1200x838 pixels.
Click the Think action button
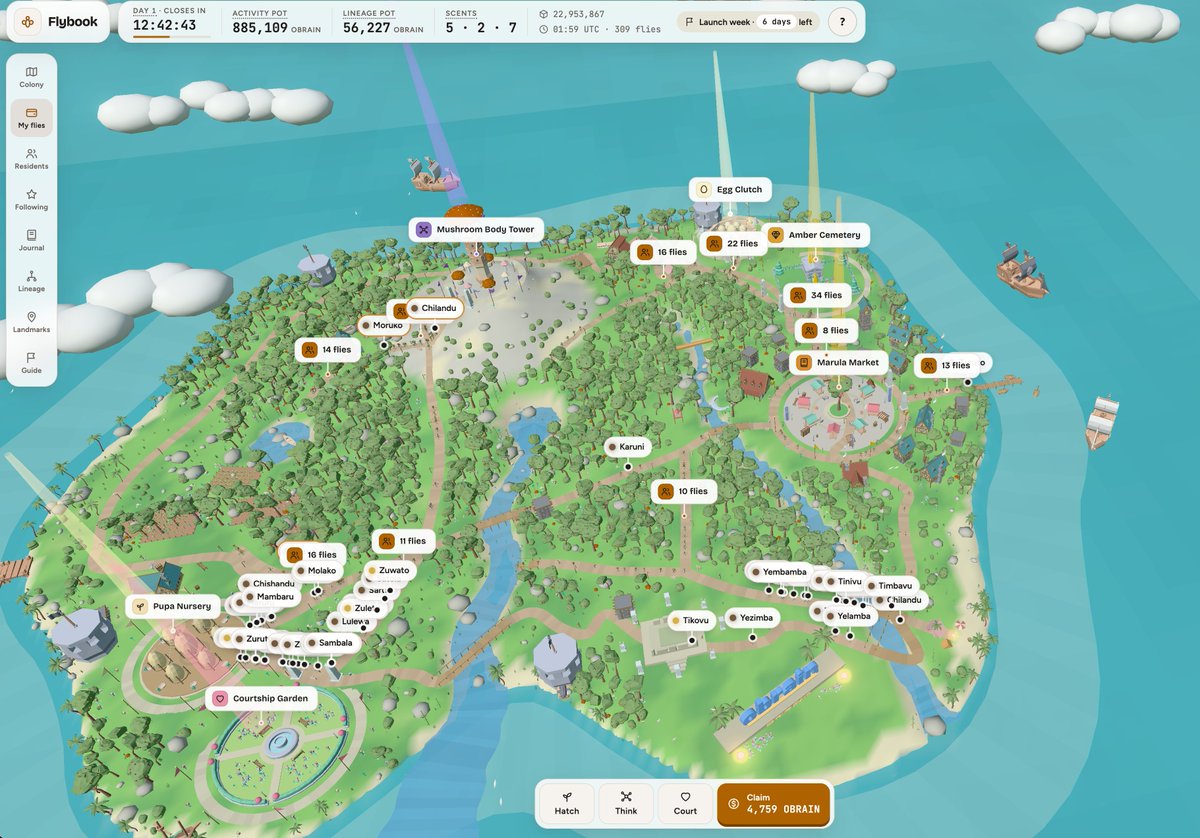626,804
